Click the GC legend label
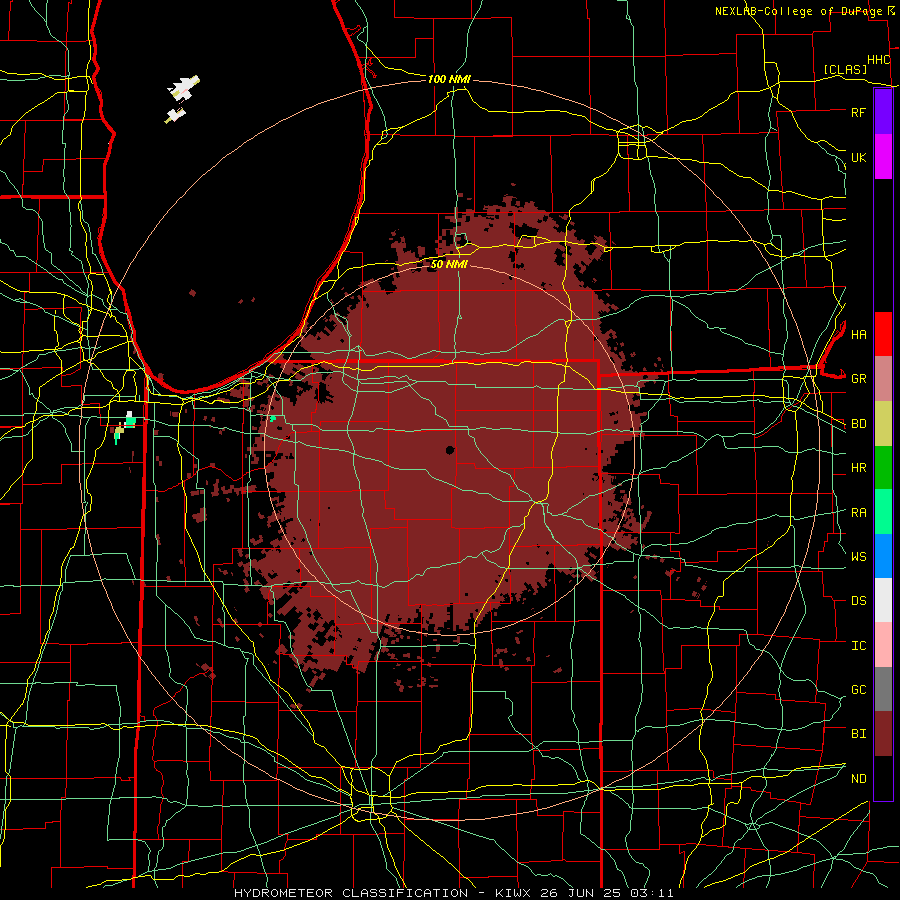Viewport: 900px width, 900px height. 858,690
